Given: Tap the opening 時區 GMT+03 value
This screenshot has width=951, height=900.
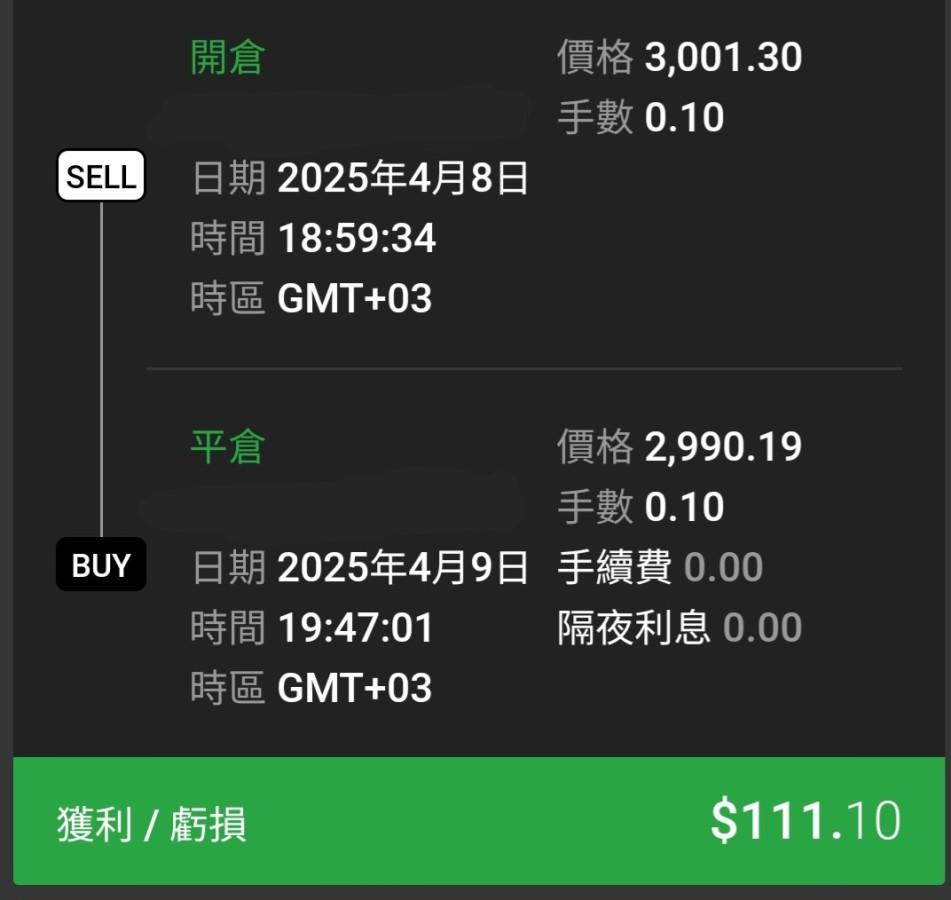Looking at the screenshot, I should pyautogui.click(x=354, y=299).
